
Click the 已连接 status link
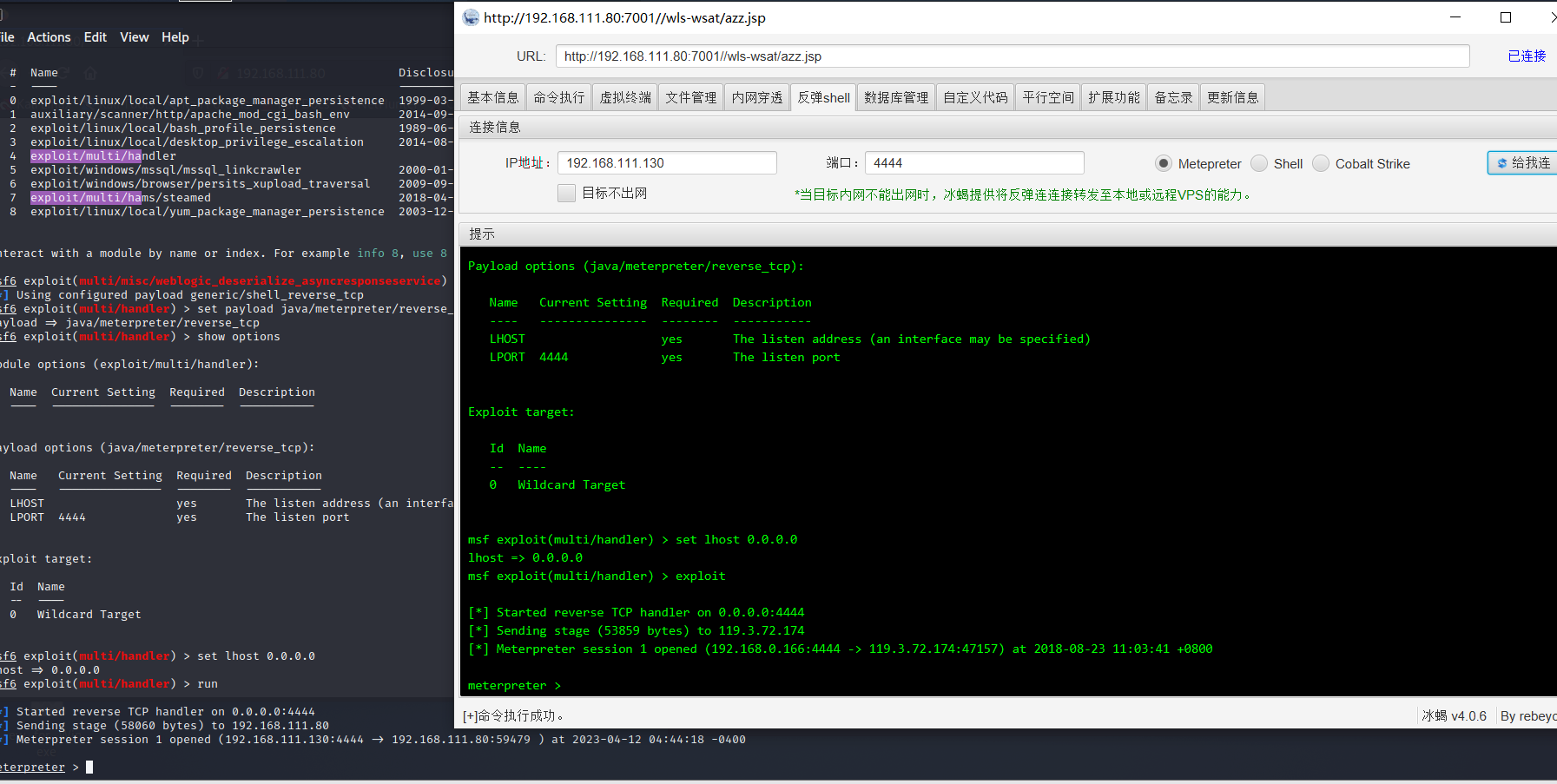coord(1527,56)
